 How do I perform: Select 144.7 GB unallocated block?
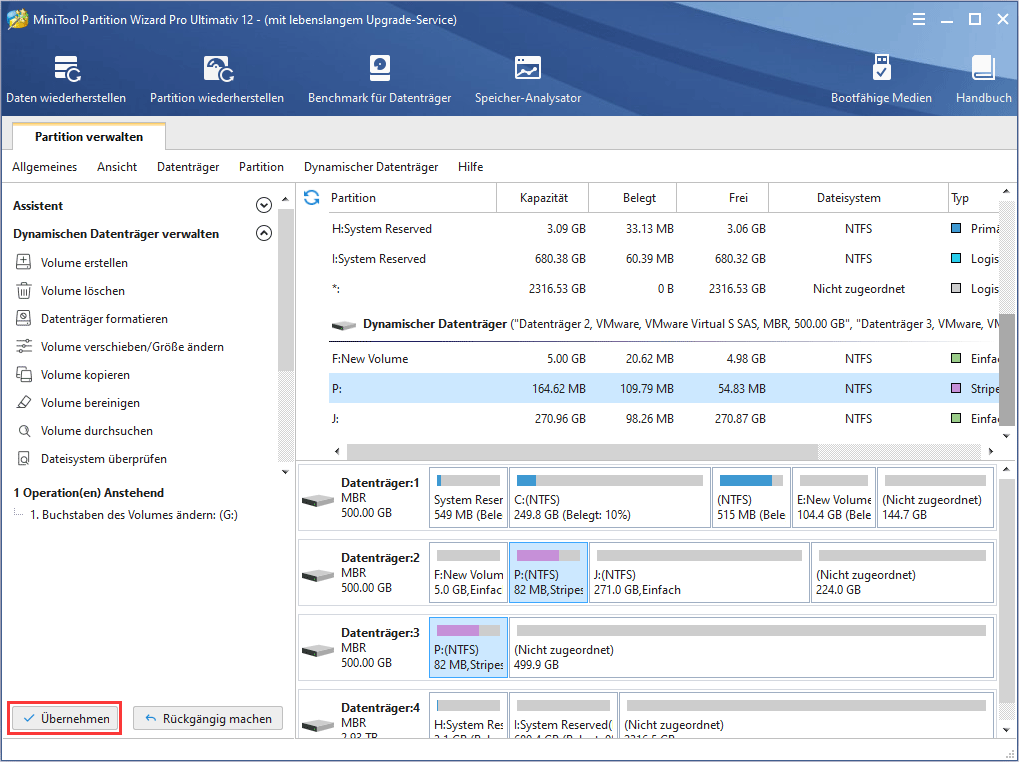point(936,498)
